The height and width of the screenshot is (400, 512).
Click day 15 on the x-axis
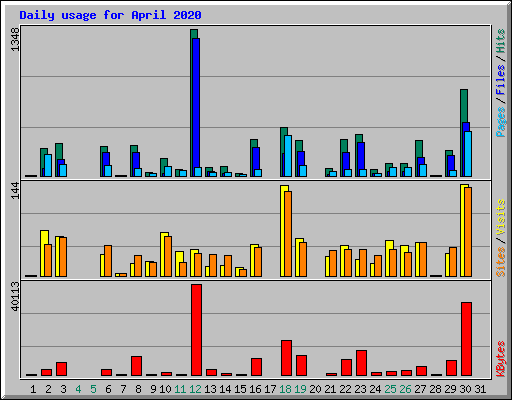240,389
